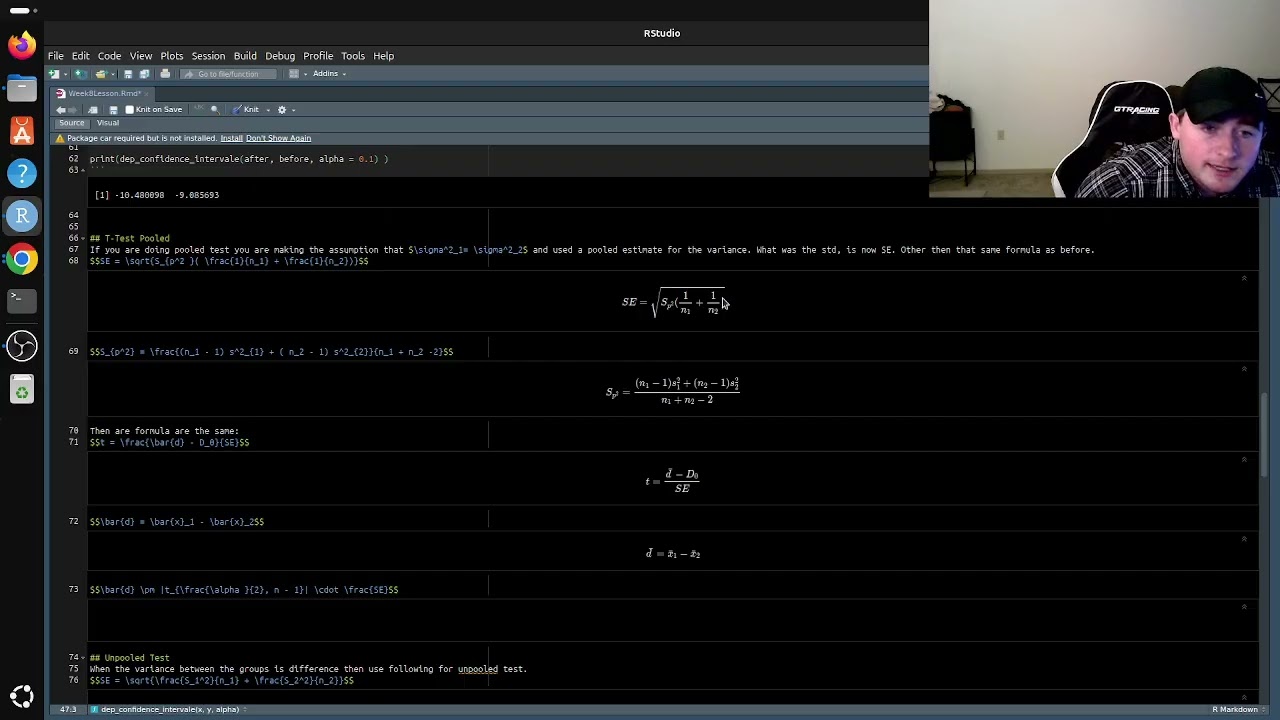Screen dimensions: 1280x720
Task: Click the Save All documents icon
Action: tap(144, 74)
